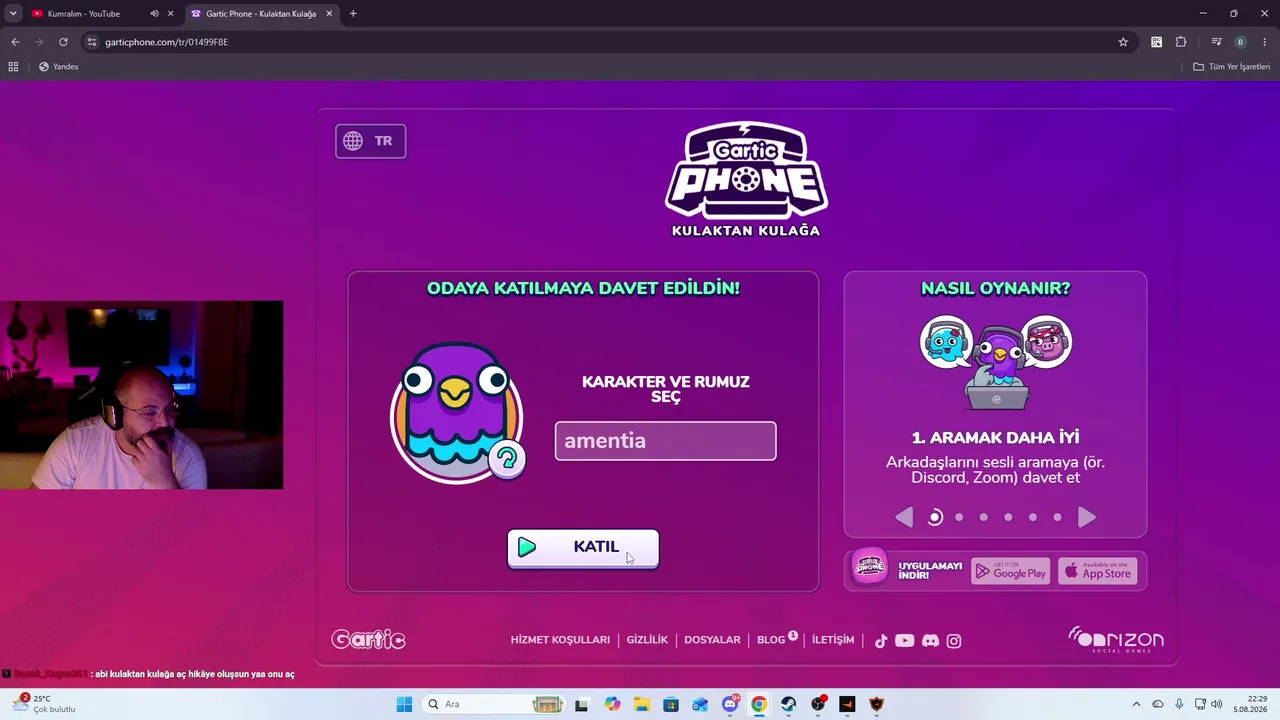
Task: Open the BLOG footer link
Action: 771,640
